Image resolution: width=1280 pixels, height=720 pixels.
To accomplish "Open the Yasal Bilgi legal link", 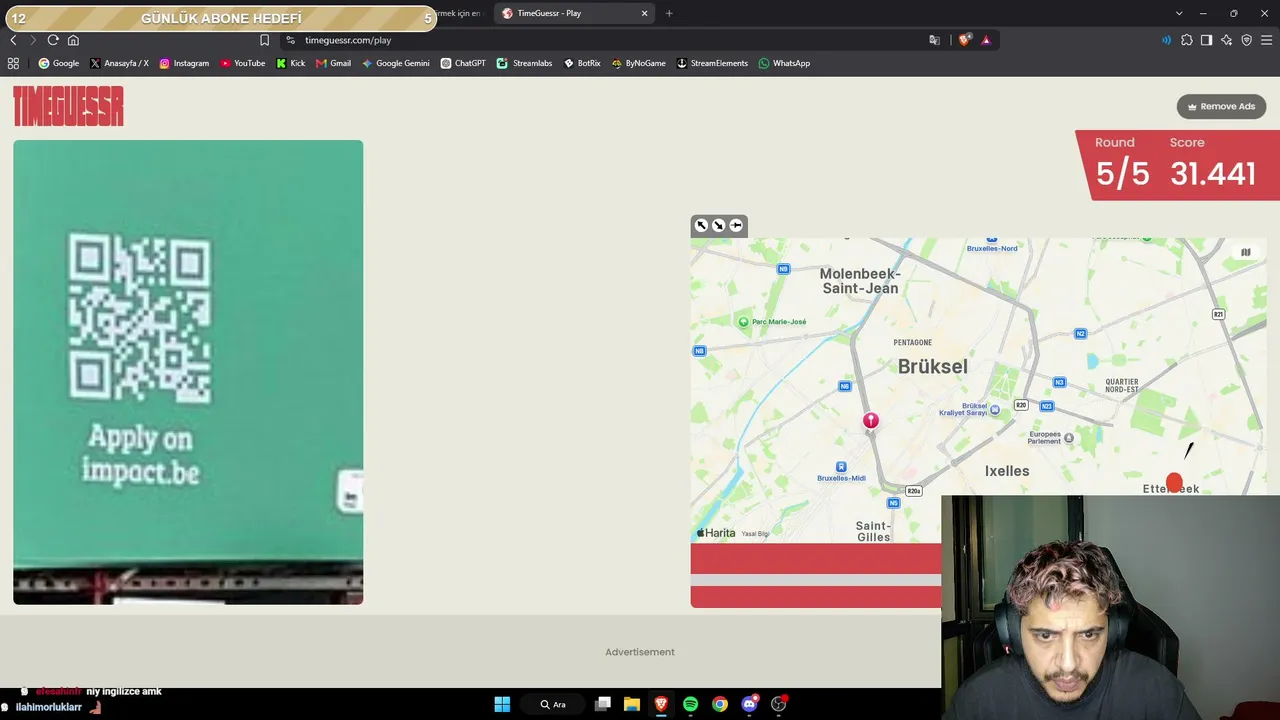I will (x=755, y=534).
